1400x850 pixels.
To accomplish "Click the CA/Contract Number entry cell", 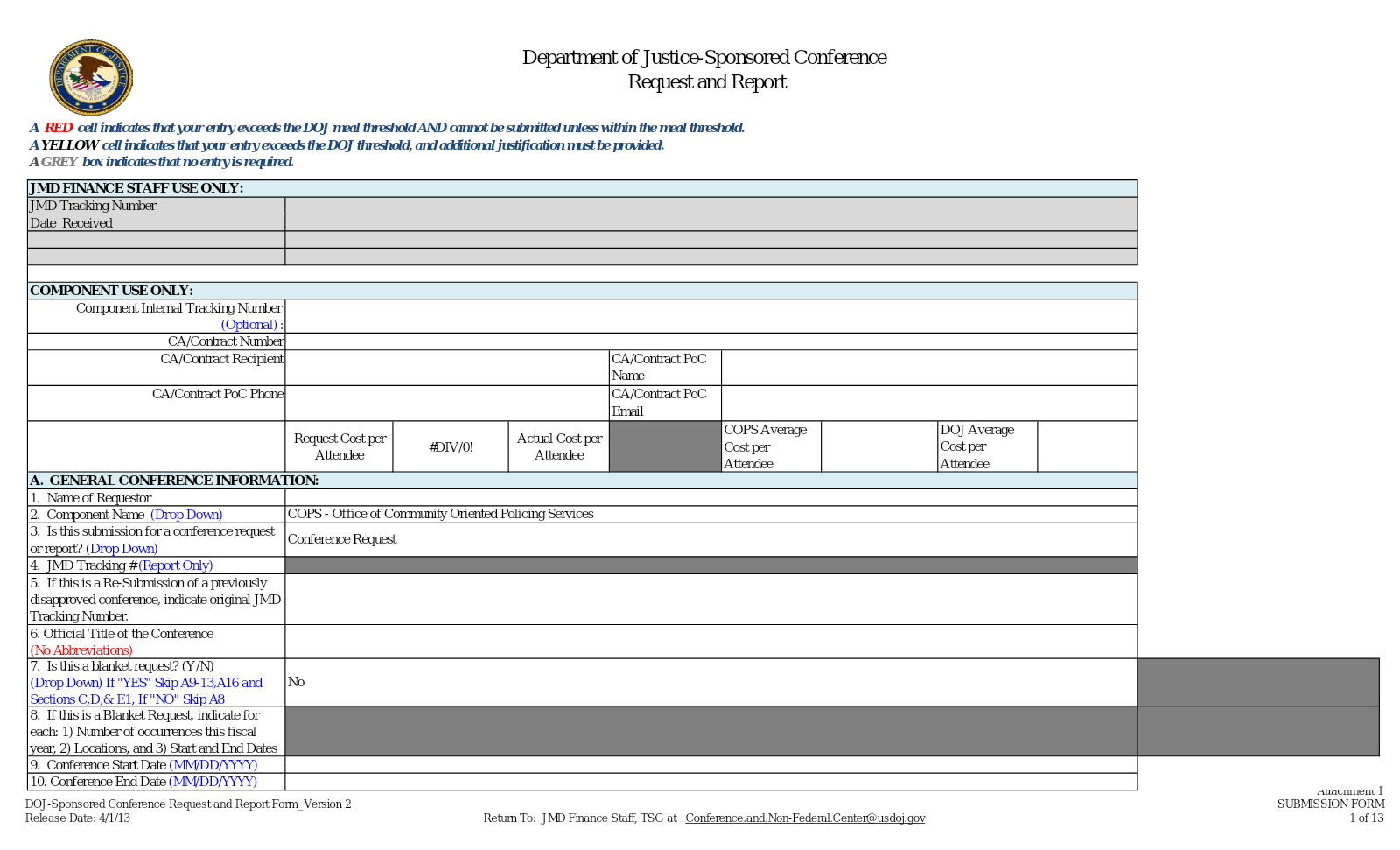I will coord(710,341).
